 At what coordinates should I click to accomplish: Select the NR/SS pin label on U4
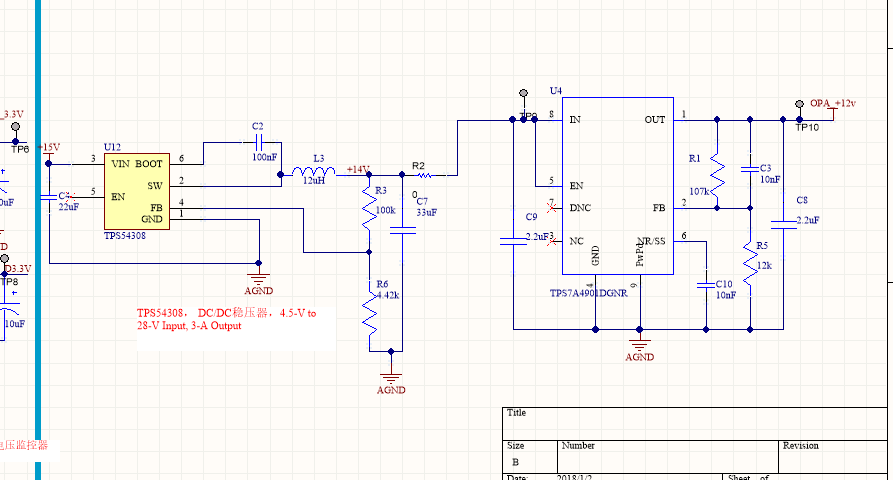click(x=651, y=241)
